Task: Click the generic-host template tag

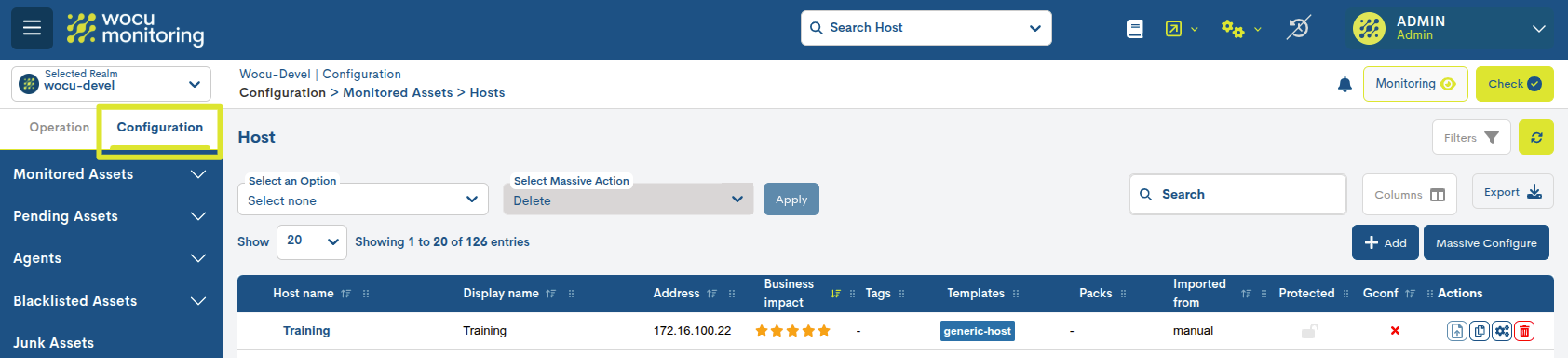Action: coord(978,331)
